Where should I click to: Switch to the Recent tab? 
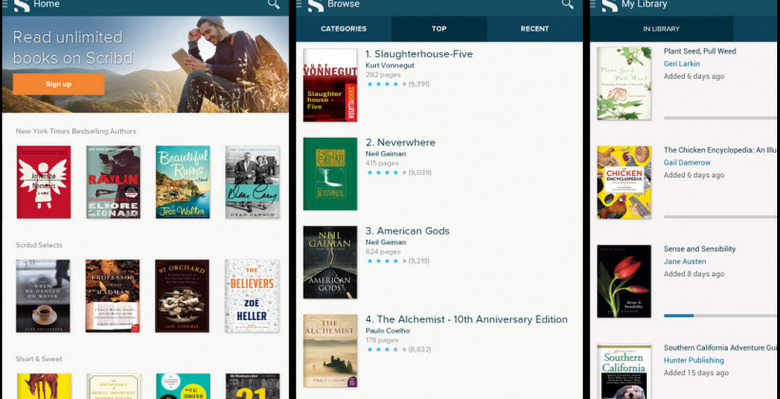535,29
